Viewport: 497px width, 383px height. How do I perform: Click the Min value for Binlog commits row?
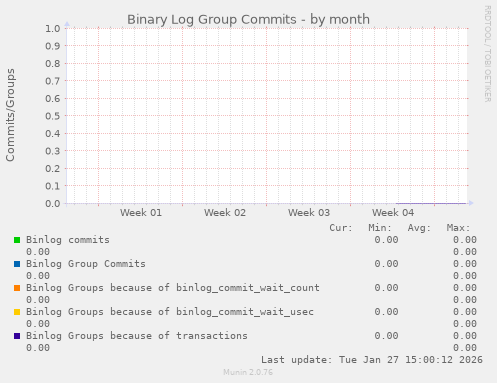(x=386, y=240)
